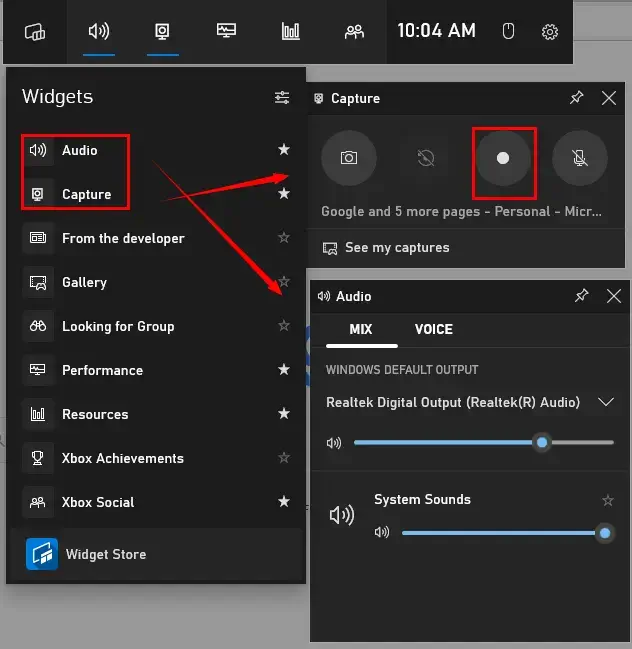Click the 10:04 AM clock
The height and width of the screenshot is (649, 632).
coord(436,31)
